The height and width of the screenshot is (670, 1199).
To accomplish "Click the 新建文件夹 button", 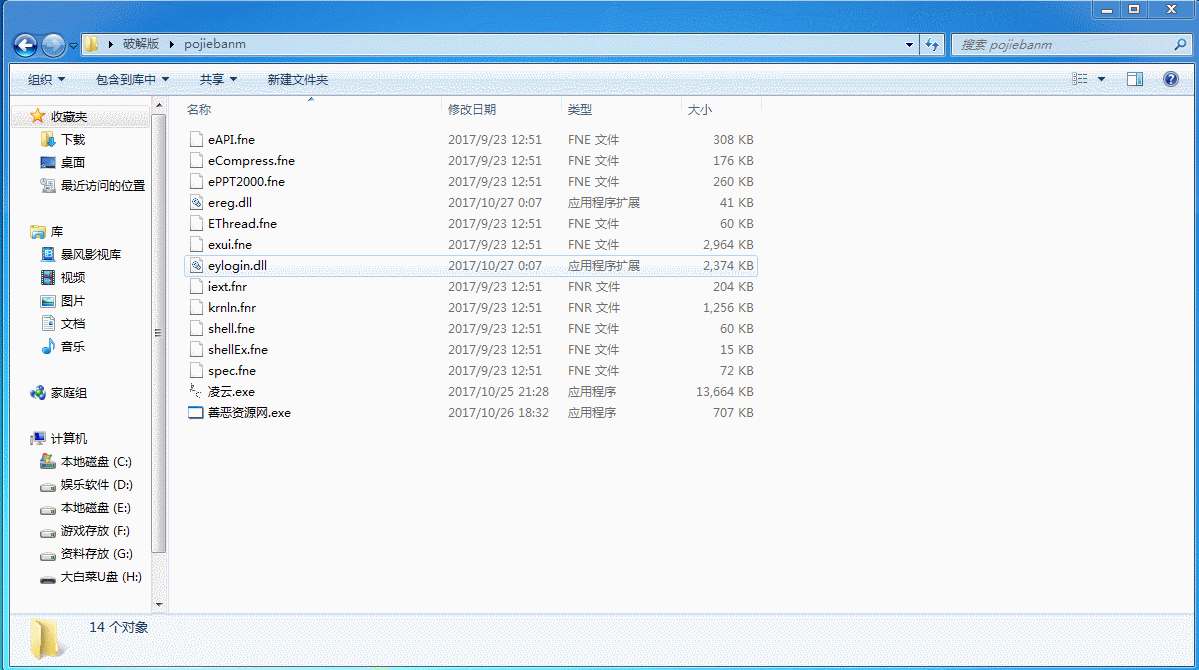I will point(297,79).
